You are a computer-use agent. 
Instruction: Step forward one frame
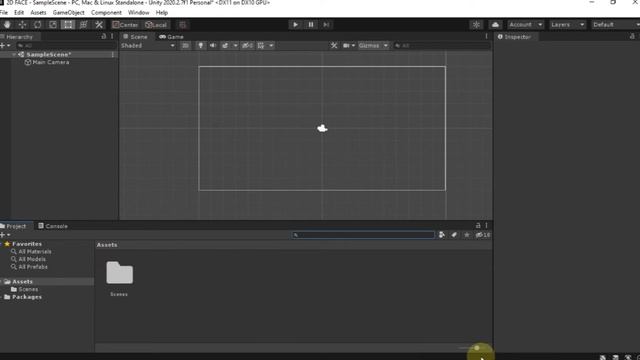click(x=326, y=24)
